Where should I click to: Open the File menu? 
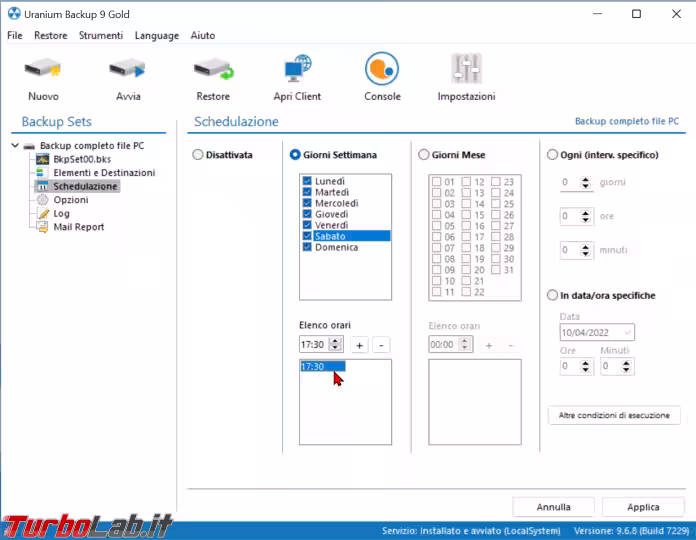[x=15, y=35]
